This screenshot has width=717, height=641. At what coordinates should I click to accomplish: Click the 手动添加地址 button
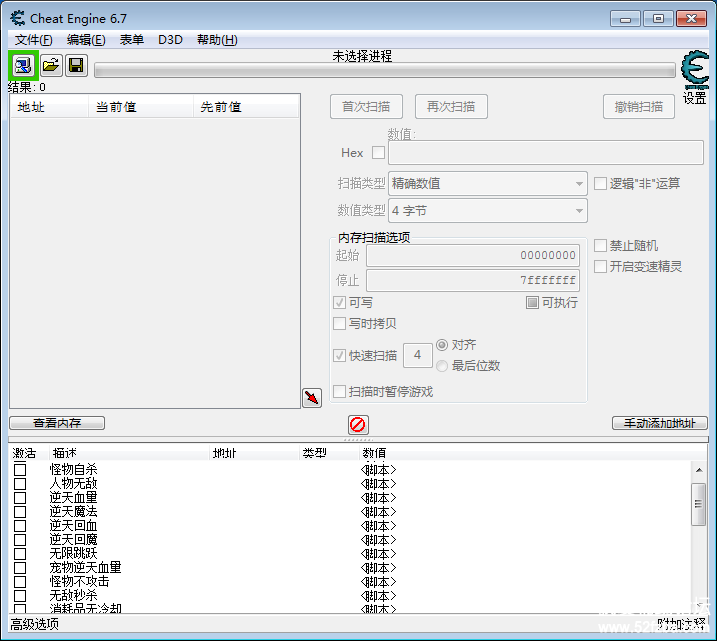click(x=659, y=423)
